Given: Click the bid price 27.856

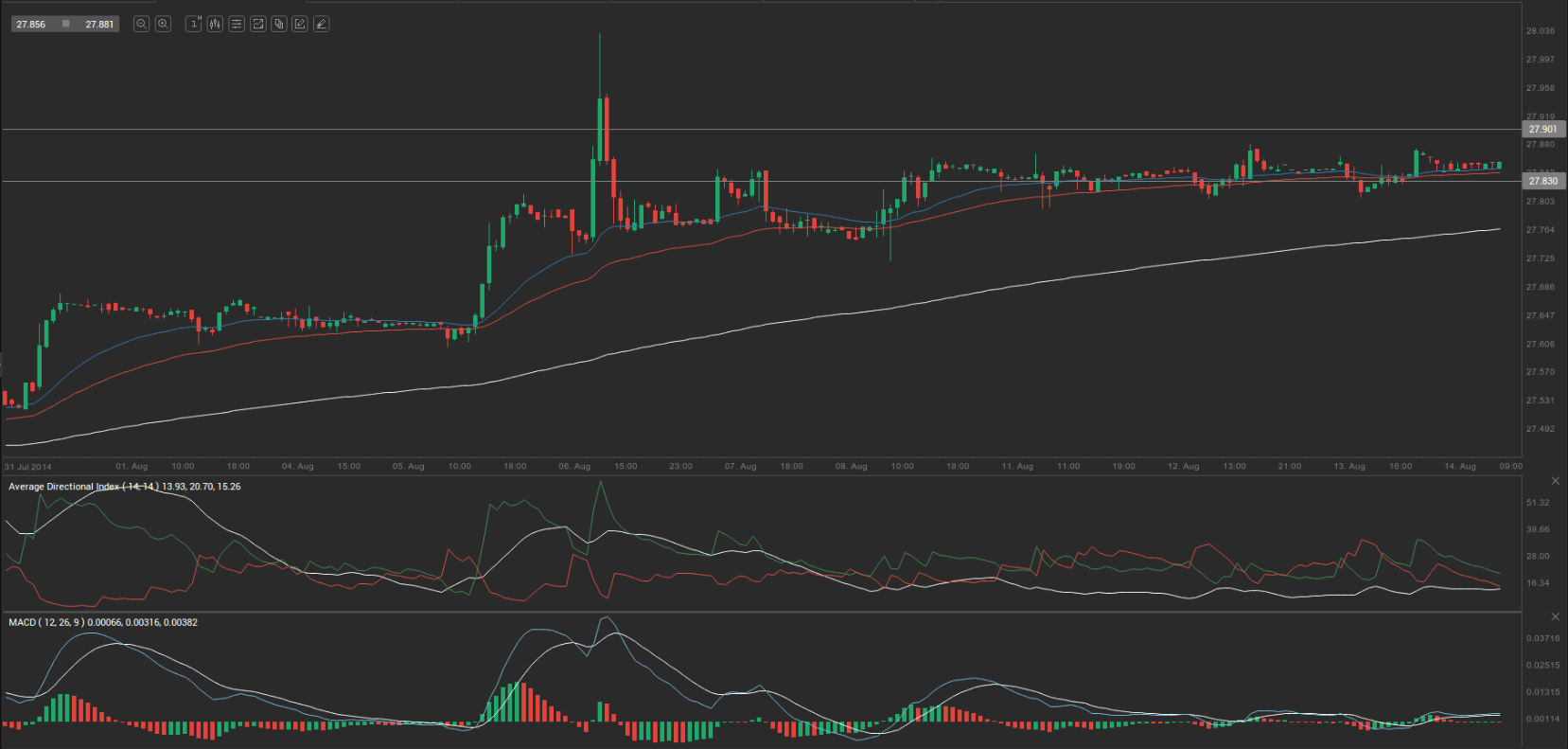Looking at the screenshot, I should 31,25.
